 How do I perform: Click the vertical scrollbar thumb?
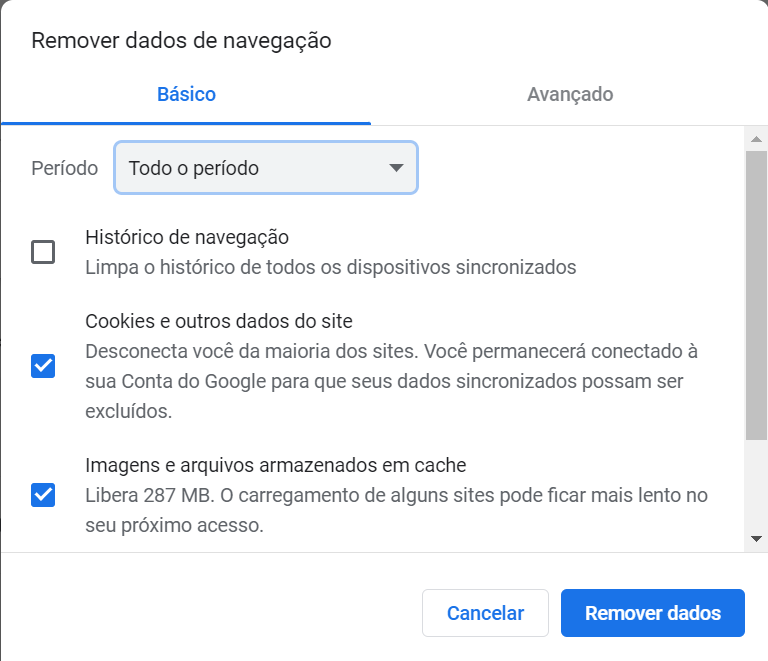[756, 295]
